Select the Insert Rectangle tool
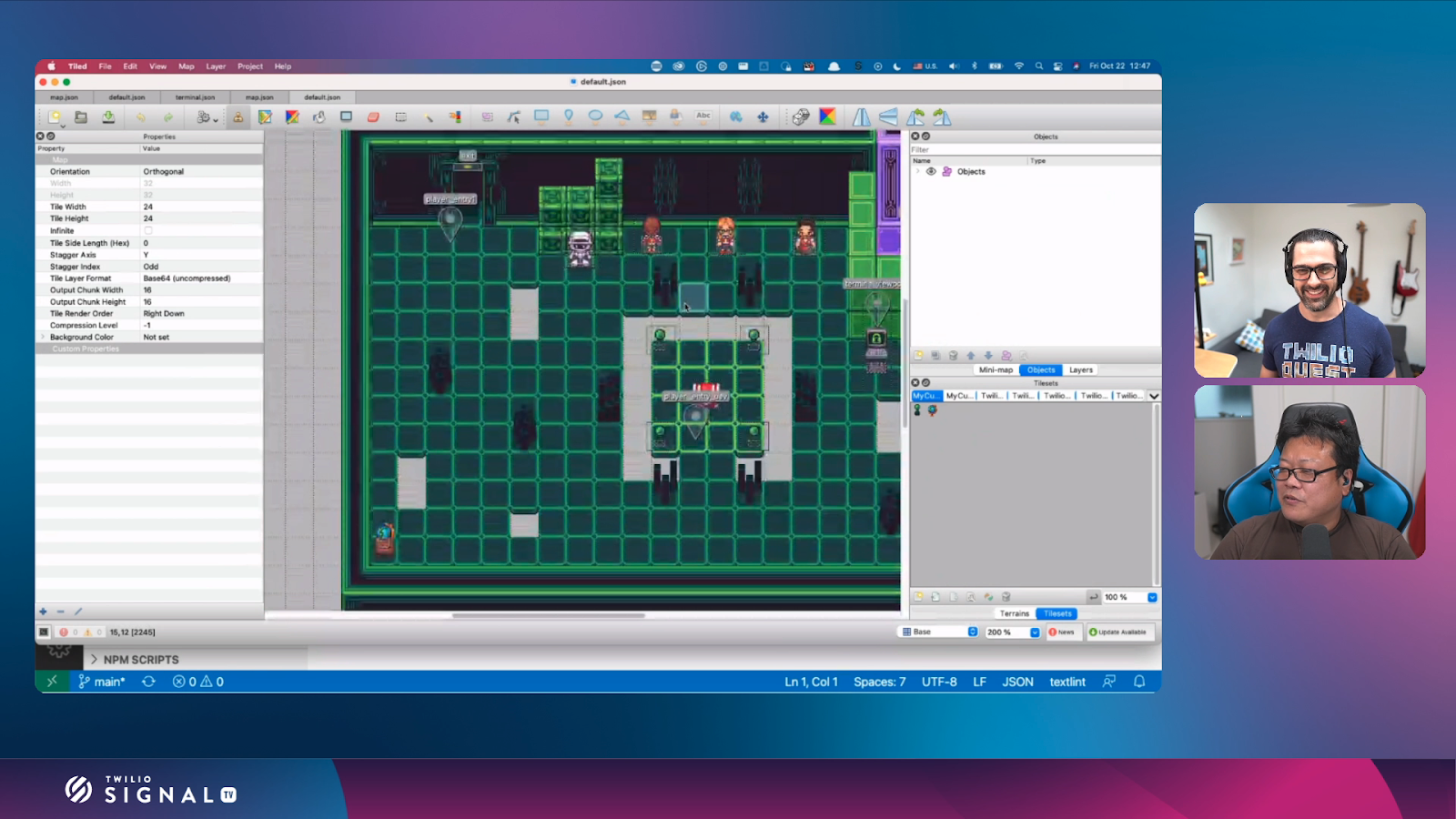 coord(541,116)
